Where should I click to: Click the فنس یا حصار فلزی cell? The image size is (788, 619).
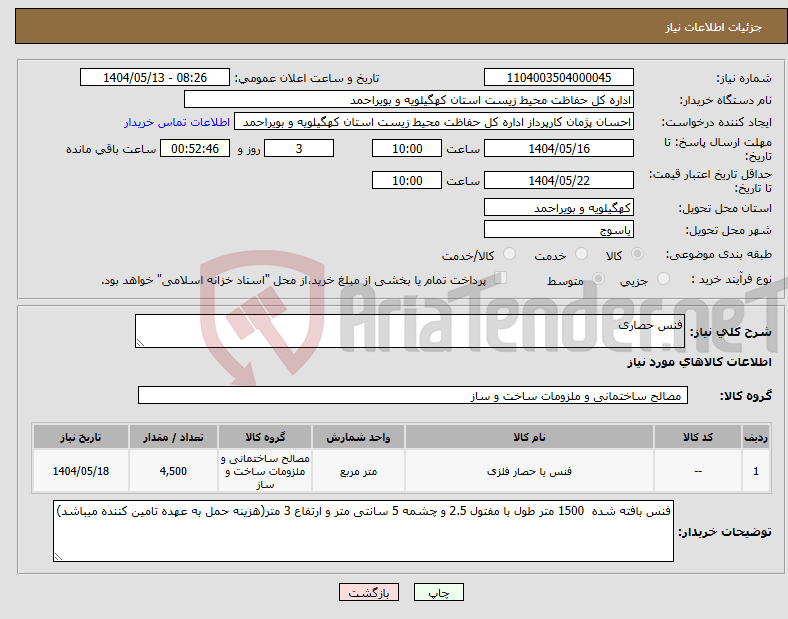[529, 471]
